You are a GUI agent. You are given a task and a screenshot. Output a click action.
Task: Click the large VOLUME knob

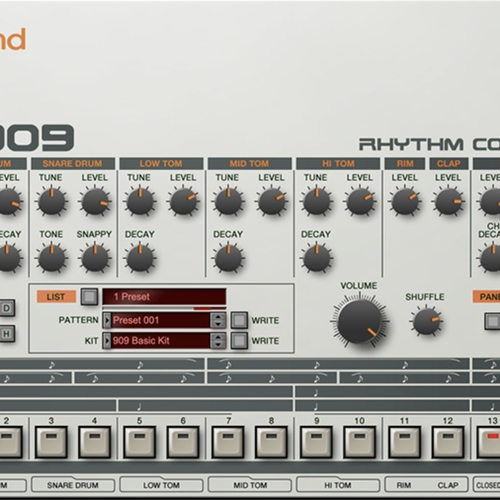click(x=359, y=322)
